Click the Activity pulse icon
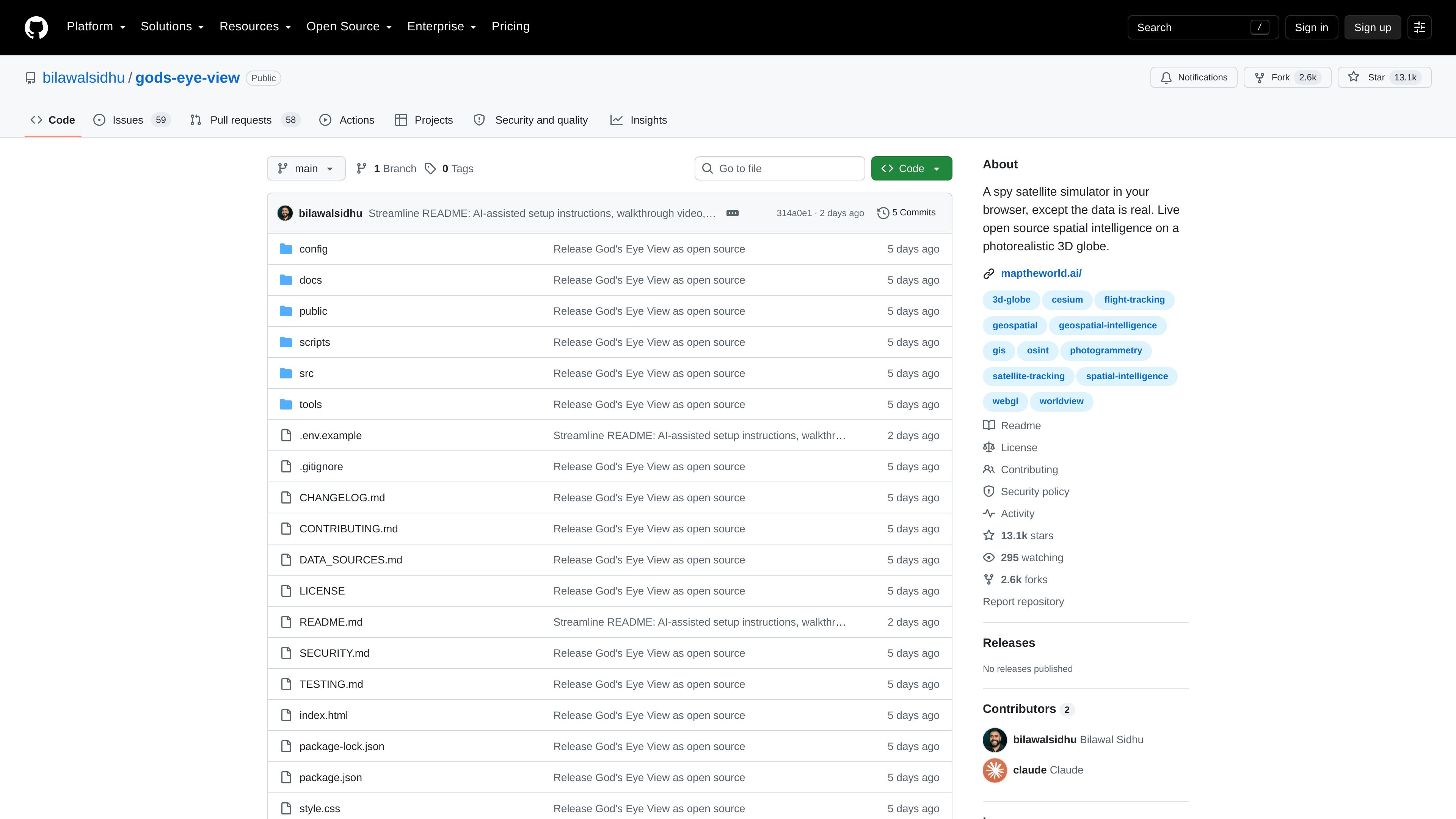The height and width of the screenshot is (819, 1456). 988,513
